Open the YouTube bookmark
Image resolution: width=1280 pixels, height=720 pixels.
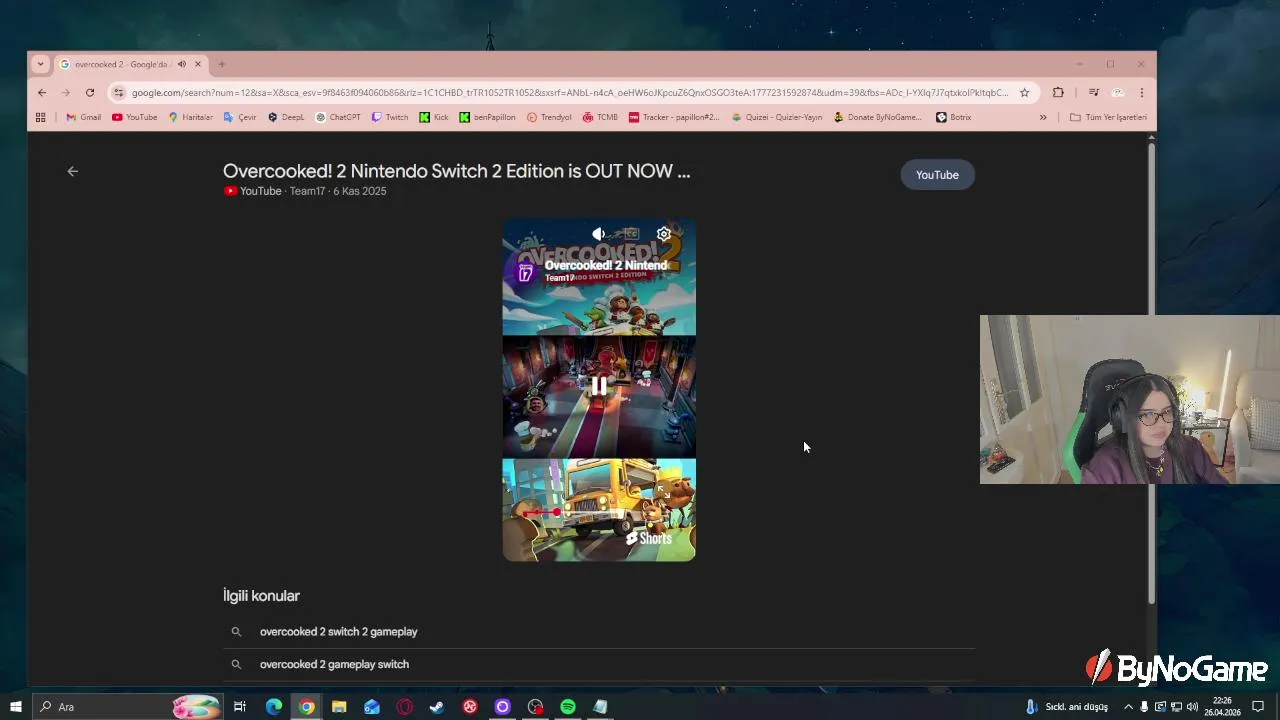coord(134,117)
